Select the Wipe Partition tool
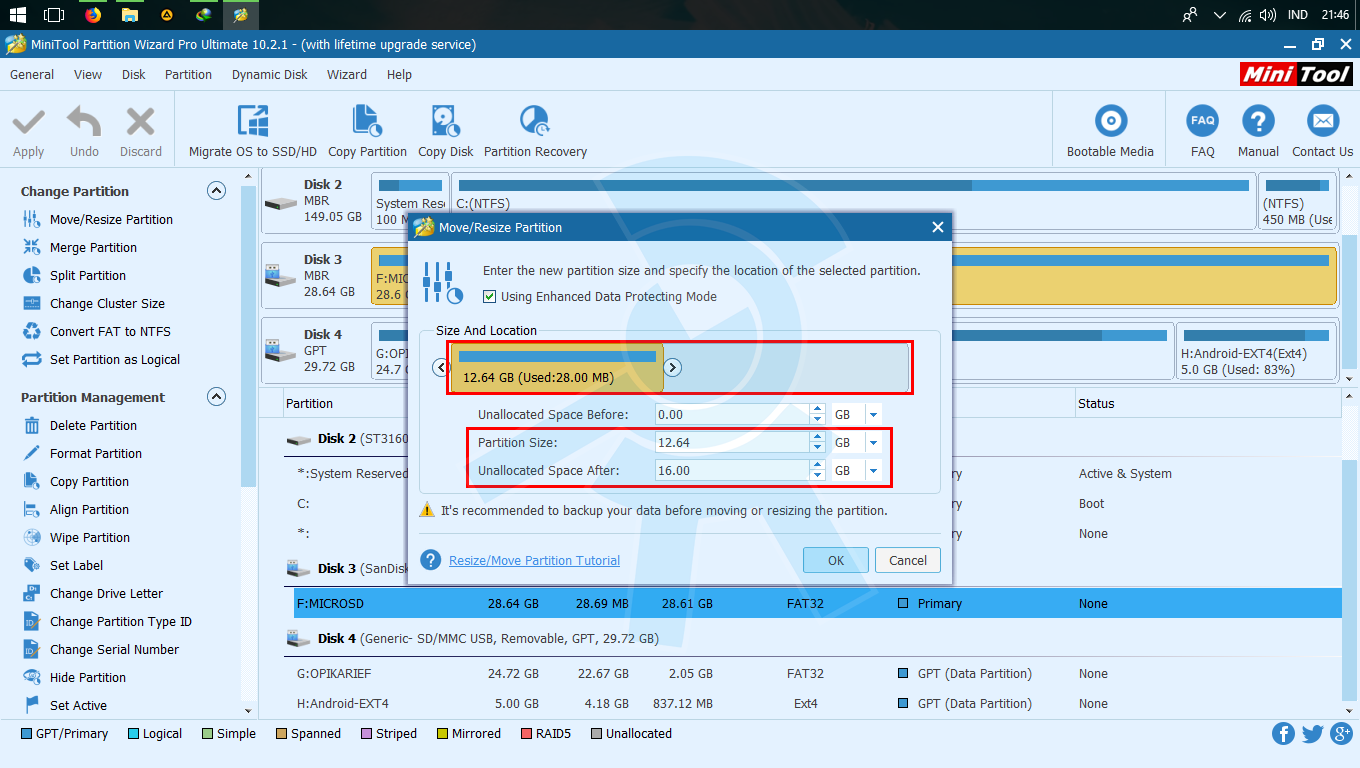1360x768 pixels. pos(89,537)
